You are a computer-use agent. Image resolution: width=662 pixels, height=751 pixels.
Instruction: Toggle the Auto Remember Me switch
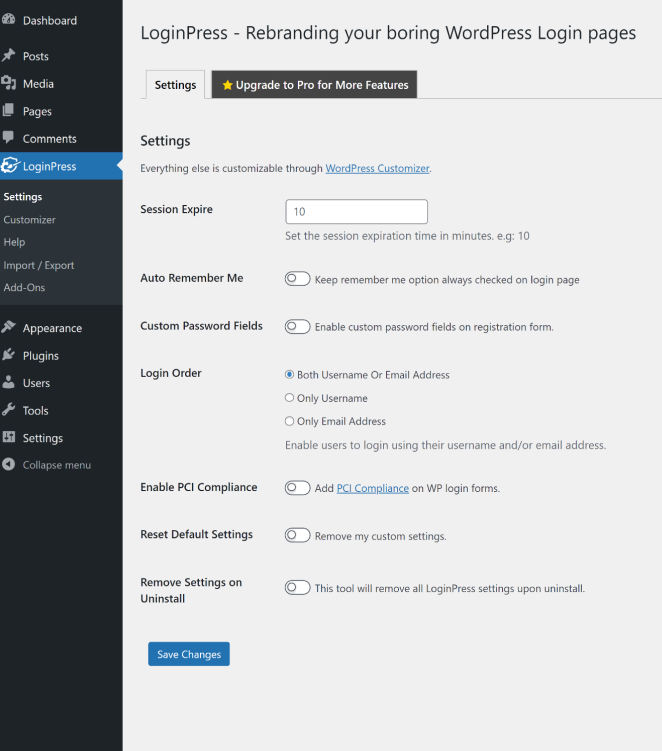click(x=297, y=279)
